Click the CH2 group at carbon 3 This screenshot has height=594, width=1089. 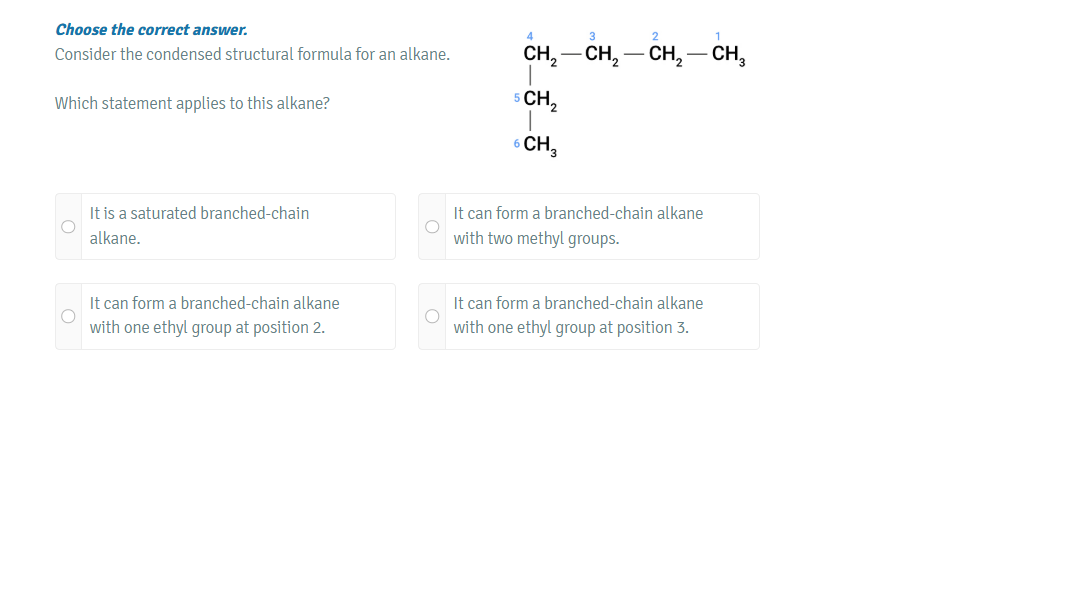coord(602,55)
